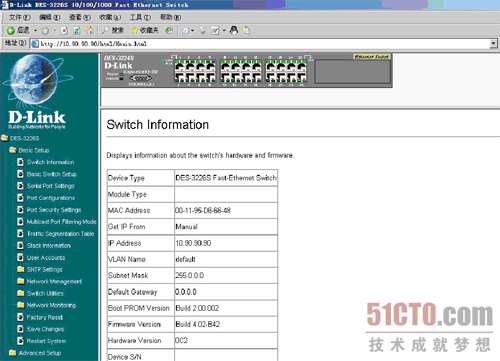Click the Home icon in toolbar

[89, 31]
